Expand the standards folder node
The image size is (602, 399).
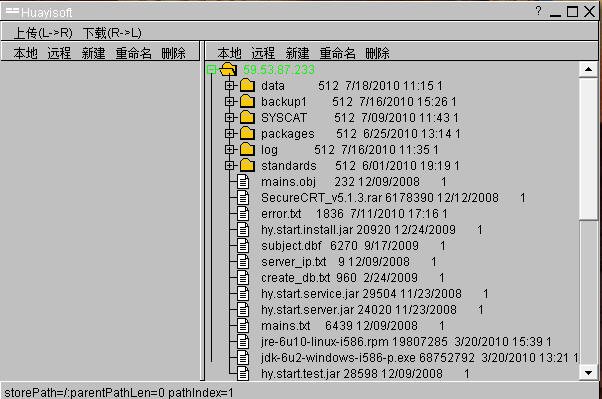230,166
